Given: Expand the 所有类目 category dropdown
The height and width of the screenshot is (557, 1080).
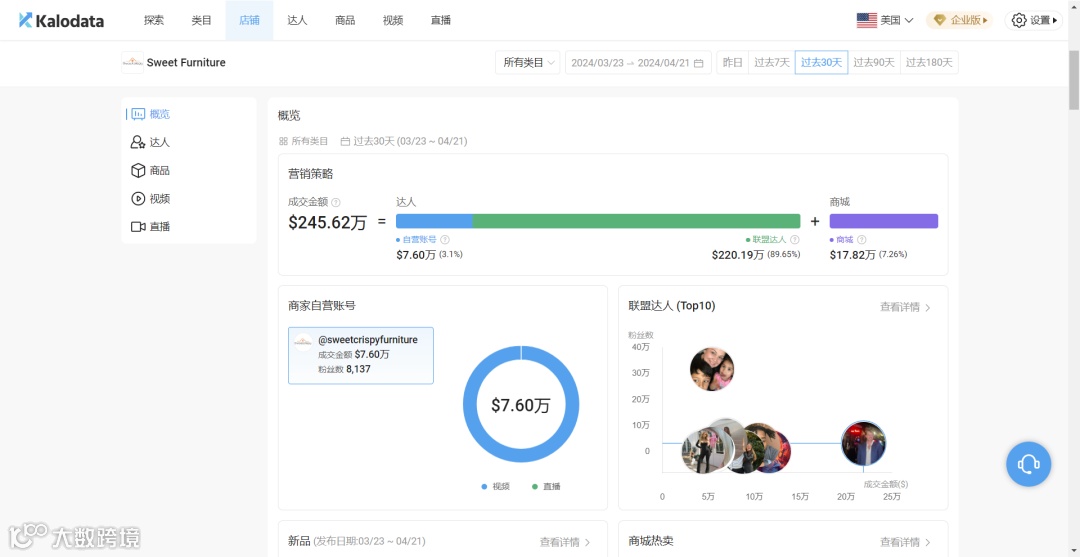Looking at the screenshot, I should (x=527, y=63).
